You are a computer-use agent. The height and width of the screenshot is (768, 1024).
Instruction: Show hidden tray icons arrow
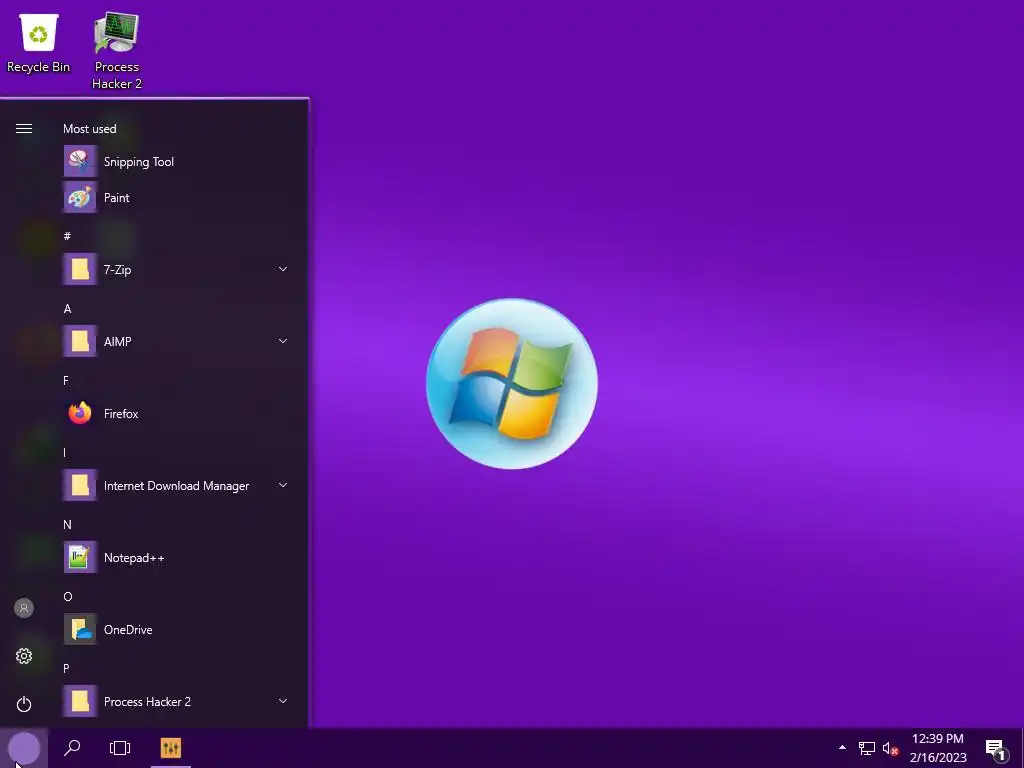click(842, 748)
